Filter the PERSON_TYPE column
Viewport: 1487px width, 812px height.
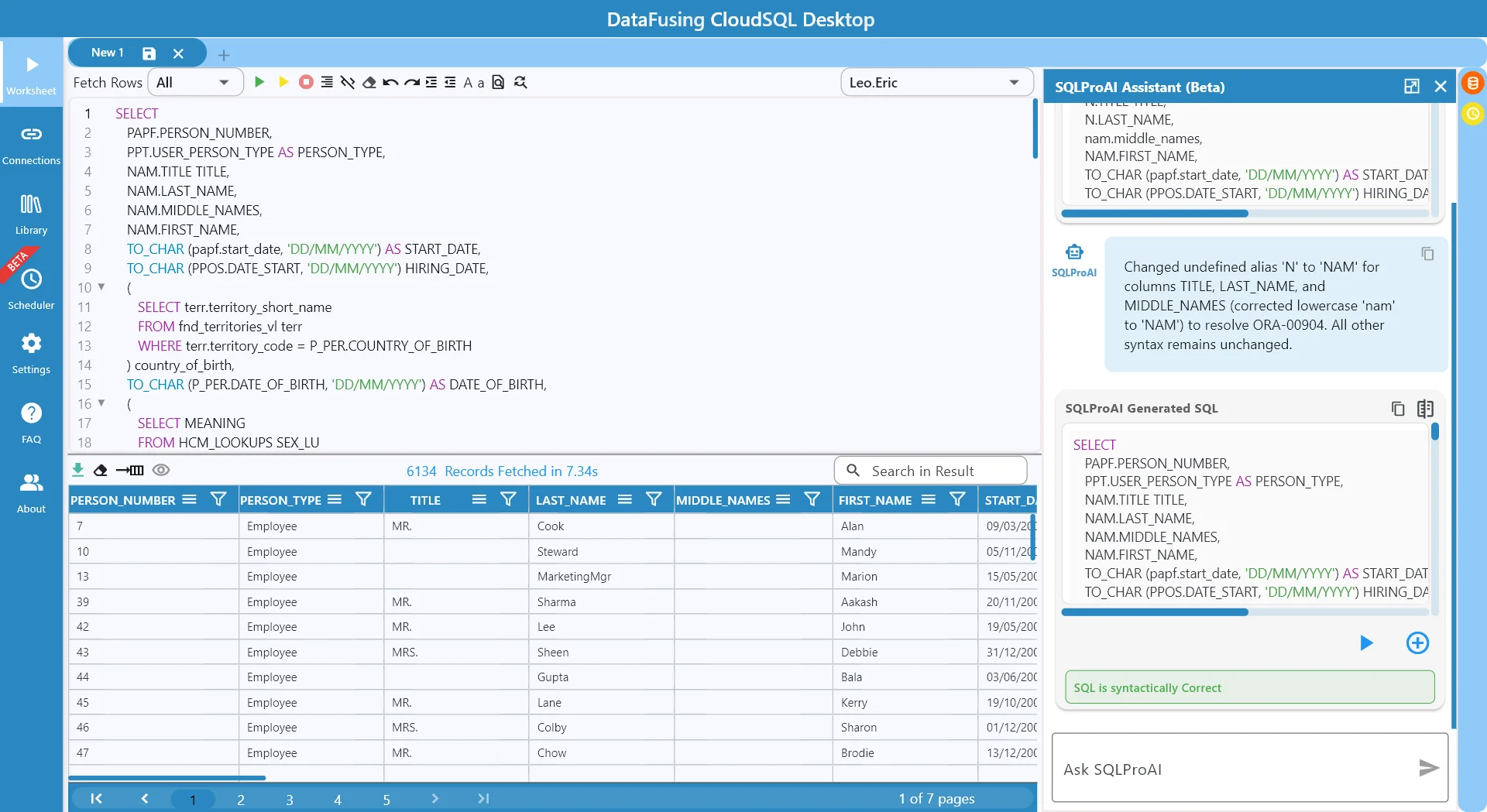(363, 499)
